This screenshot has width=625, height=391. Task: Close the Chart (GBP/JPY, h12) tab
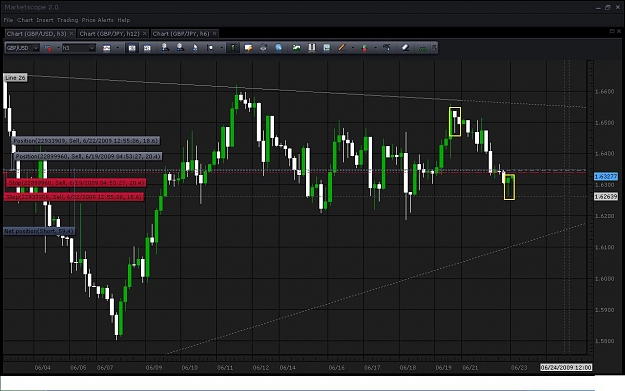145,34
